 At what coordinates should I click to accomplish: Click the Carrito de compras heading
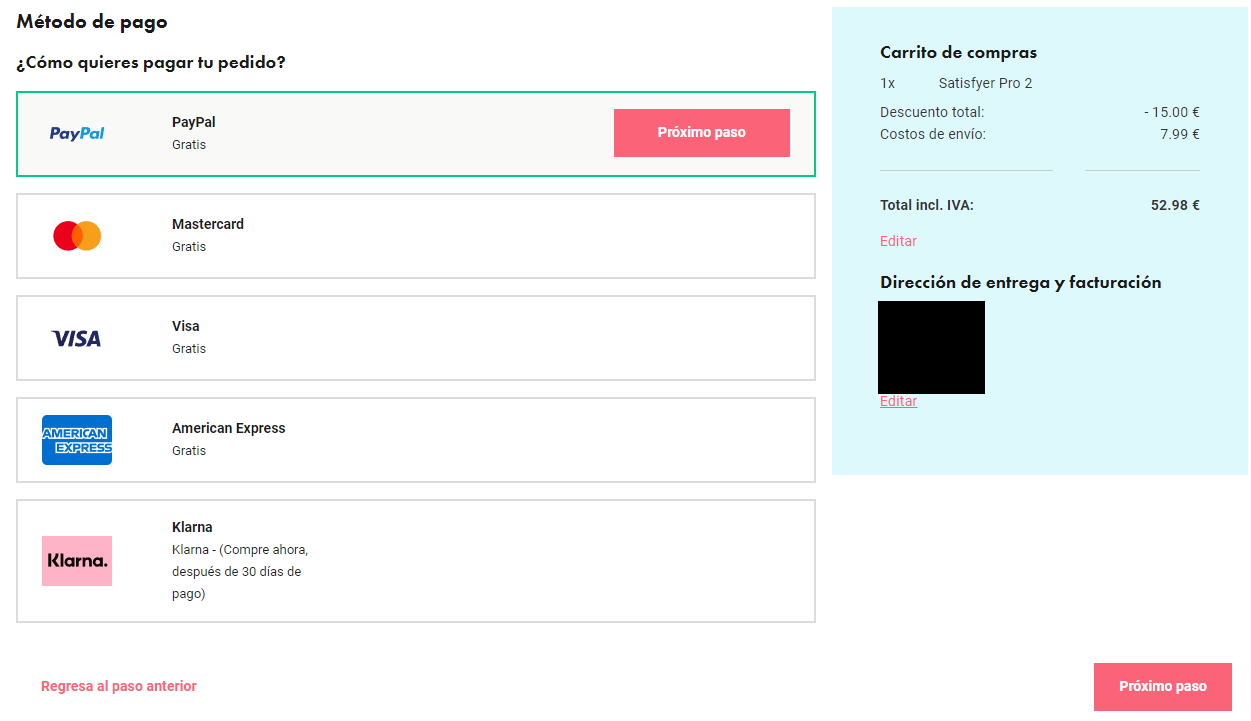[x=958, y=52]
